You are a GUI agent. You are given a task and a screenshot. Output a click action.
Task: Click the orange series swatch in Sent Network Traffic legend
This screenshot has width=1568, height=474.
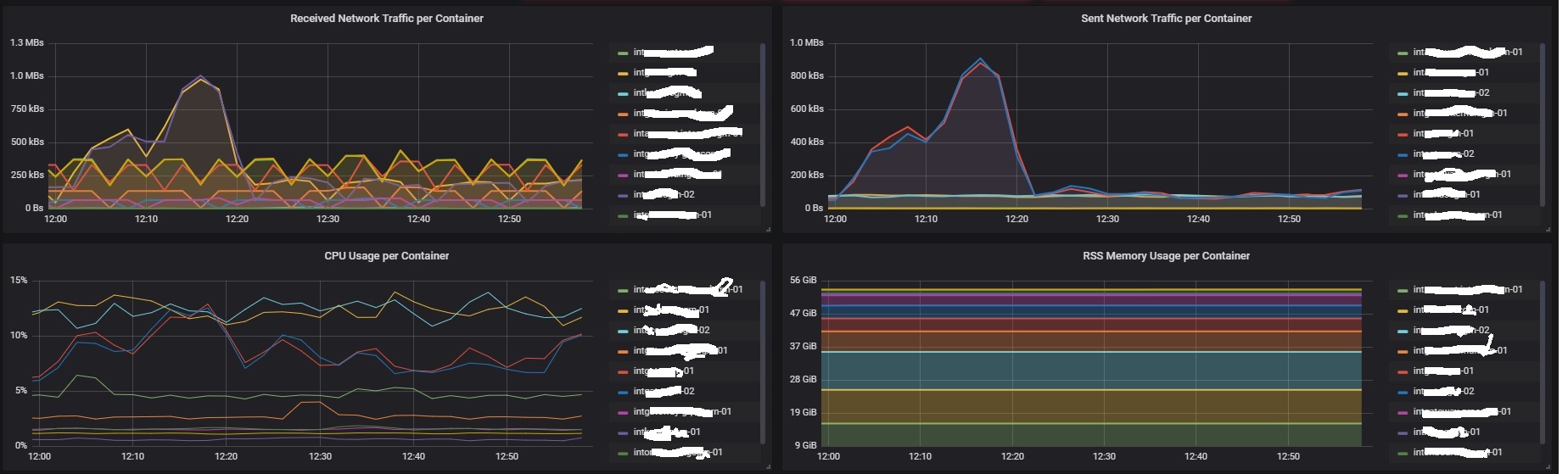click(1403, 114)
